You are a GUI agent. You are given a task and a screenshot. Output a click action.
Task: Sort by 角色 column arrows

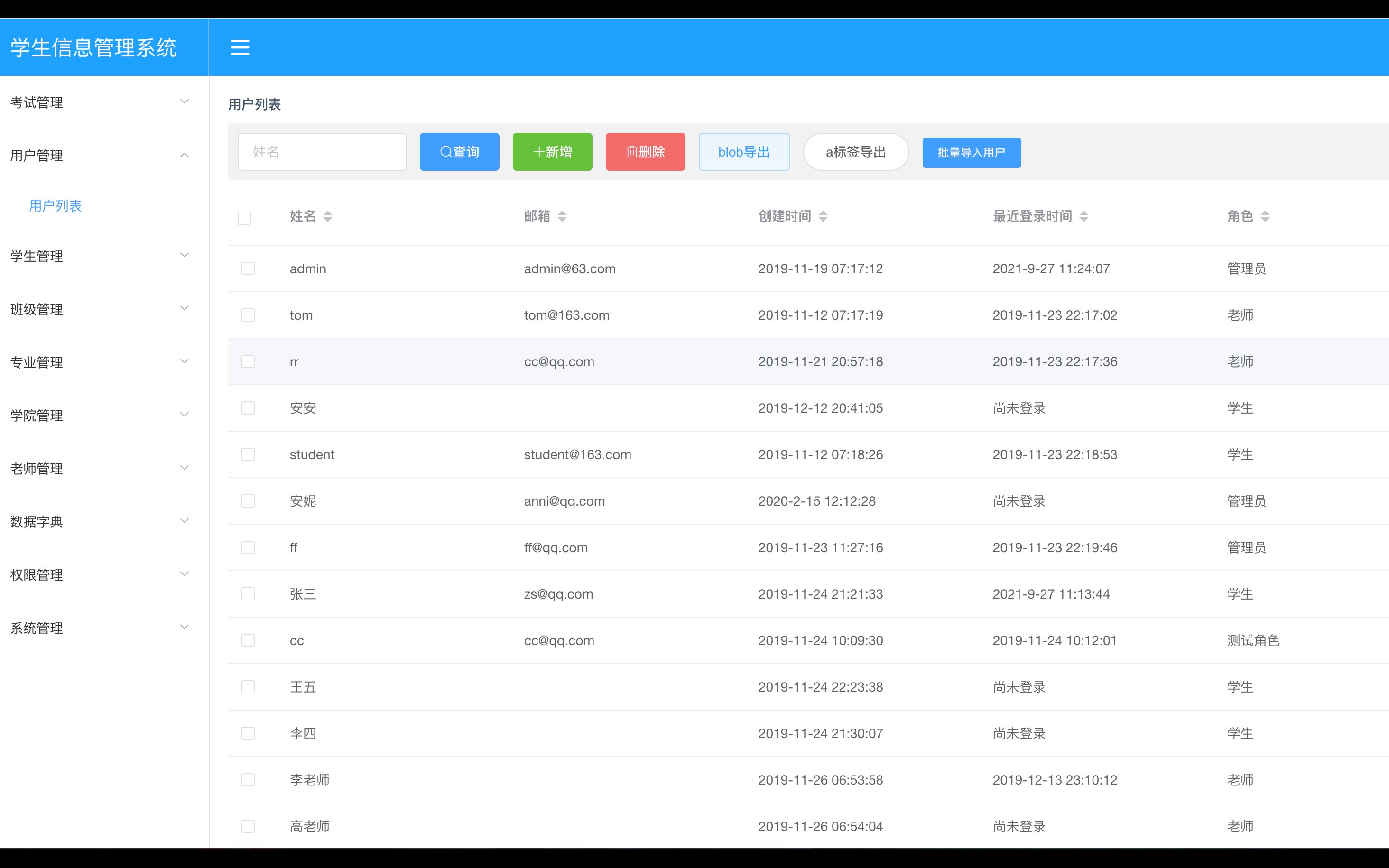1265,216
